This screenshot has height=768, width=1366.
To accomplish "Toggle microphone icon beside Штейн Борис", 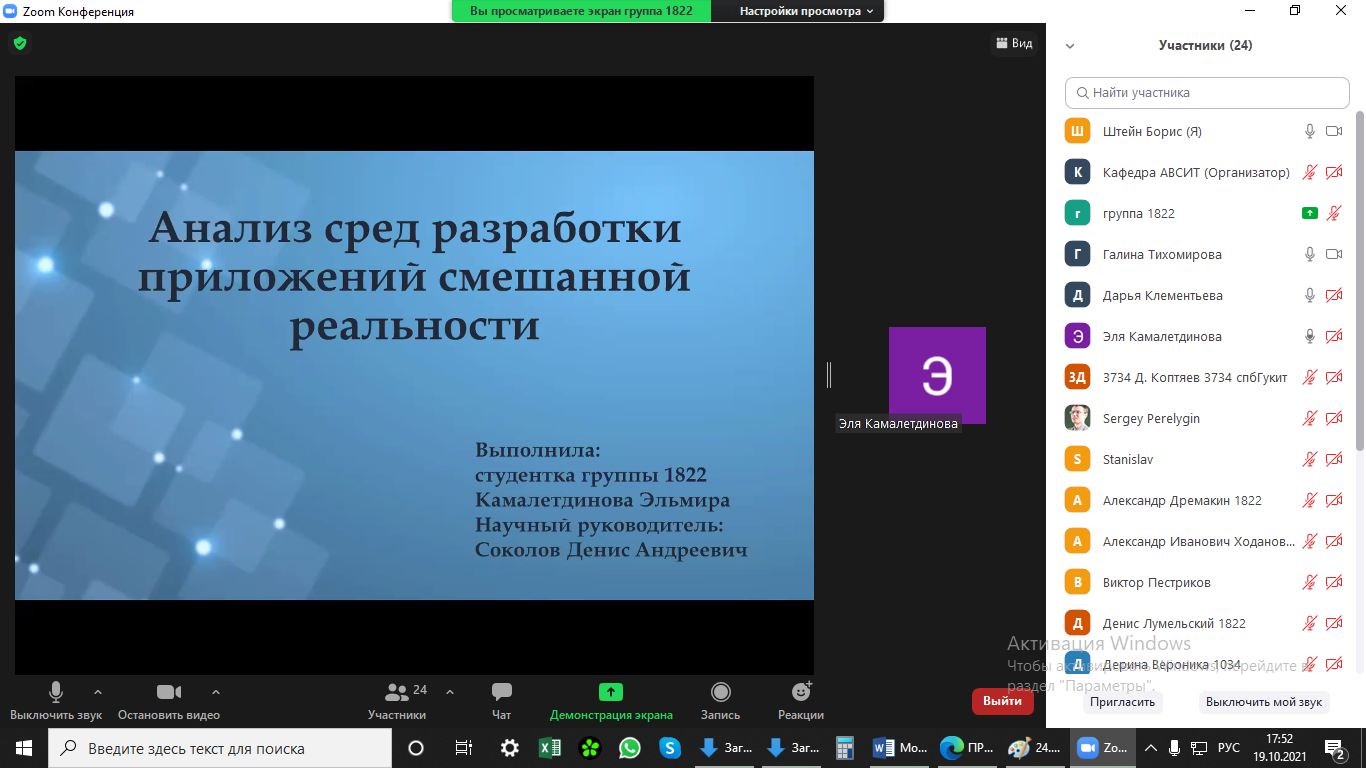I will (1310, 131).
